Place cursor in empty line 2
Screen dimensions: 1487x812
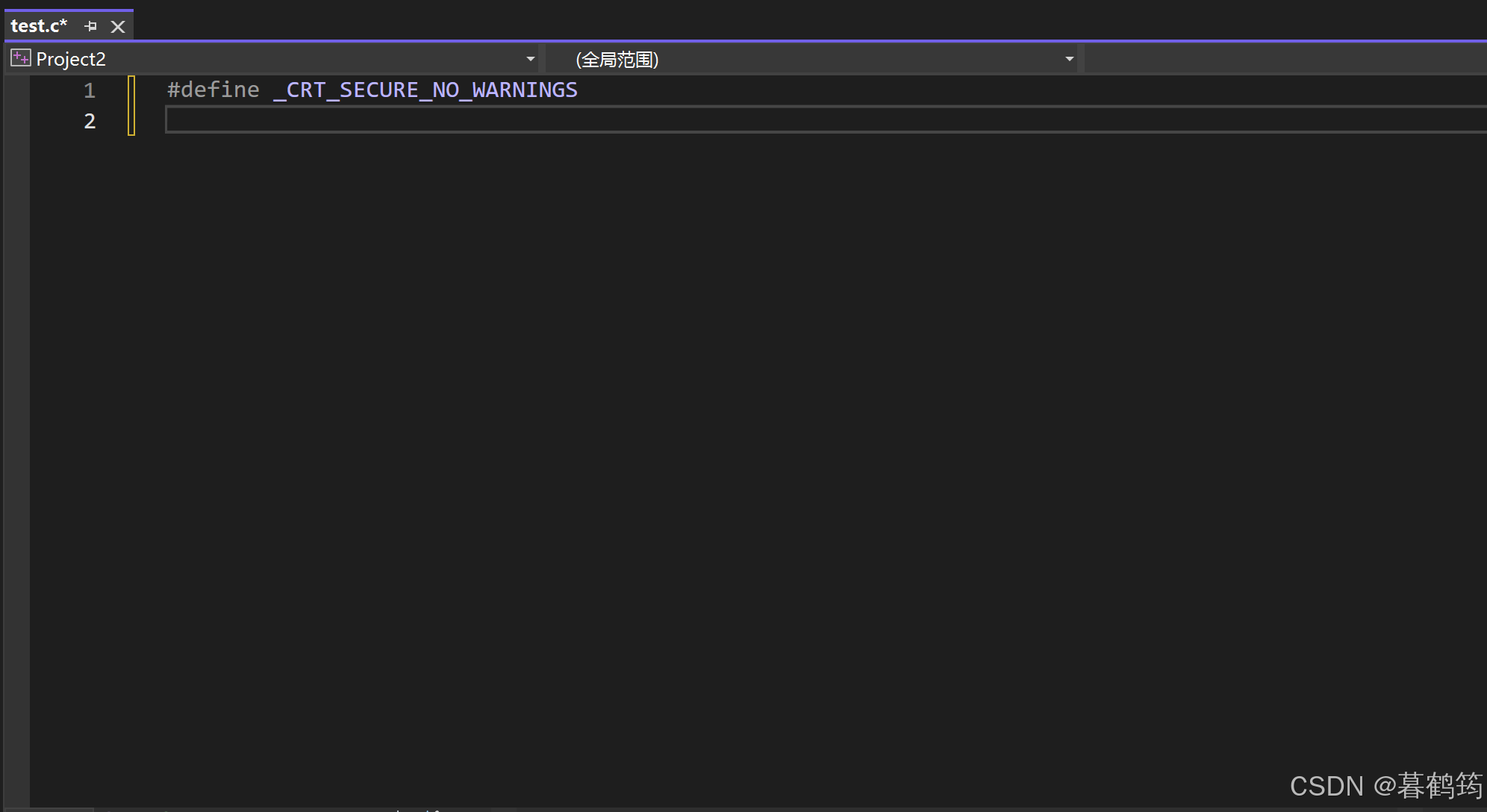click(448, 120)
